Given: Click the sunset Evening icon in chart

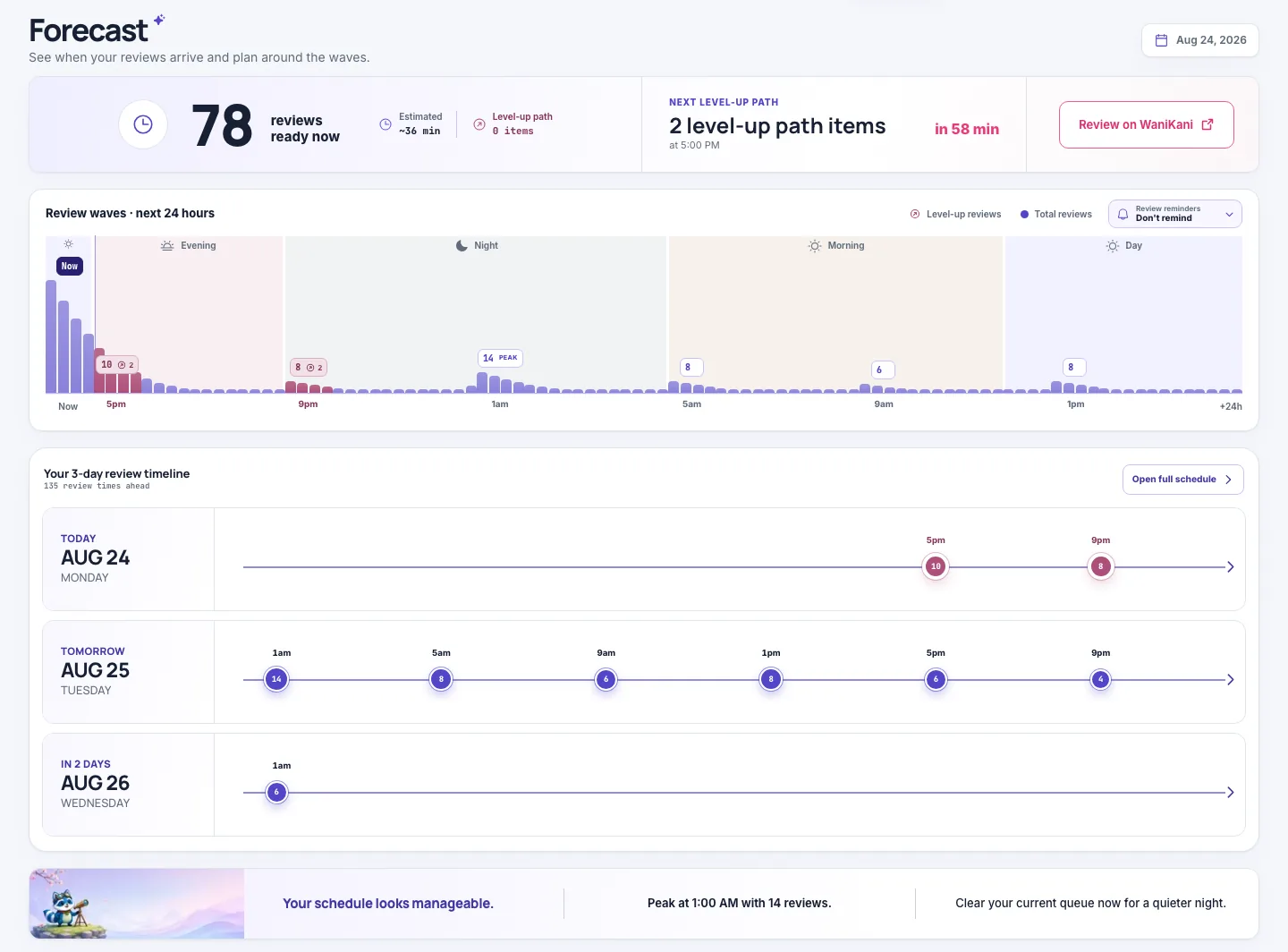Looking at the screenshot, I should pos(167,245).
